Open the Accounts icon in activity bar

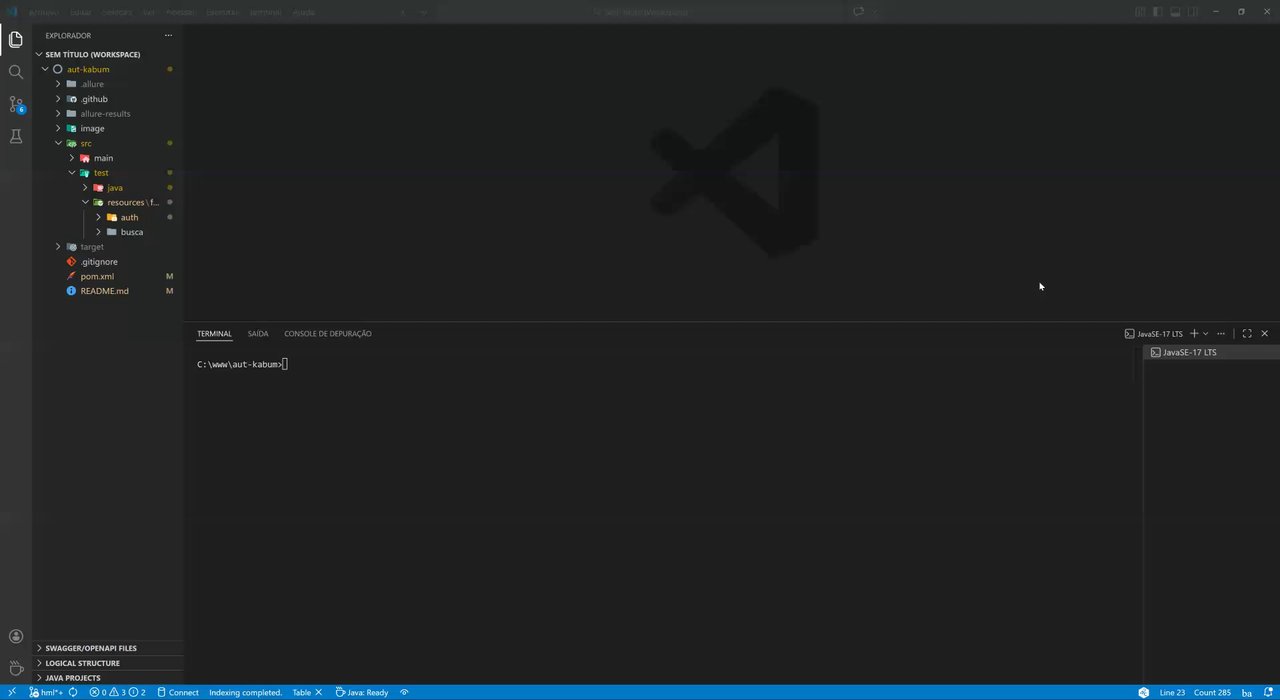point(15,636)
